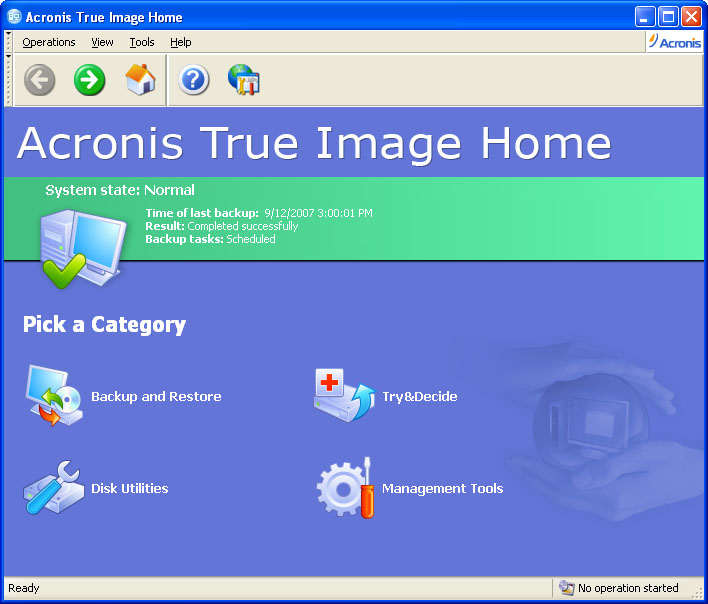Click the Back arrow toolbar icon
This screenshot has width=708, height=604.
click(40, 80)
